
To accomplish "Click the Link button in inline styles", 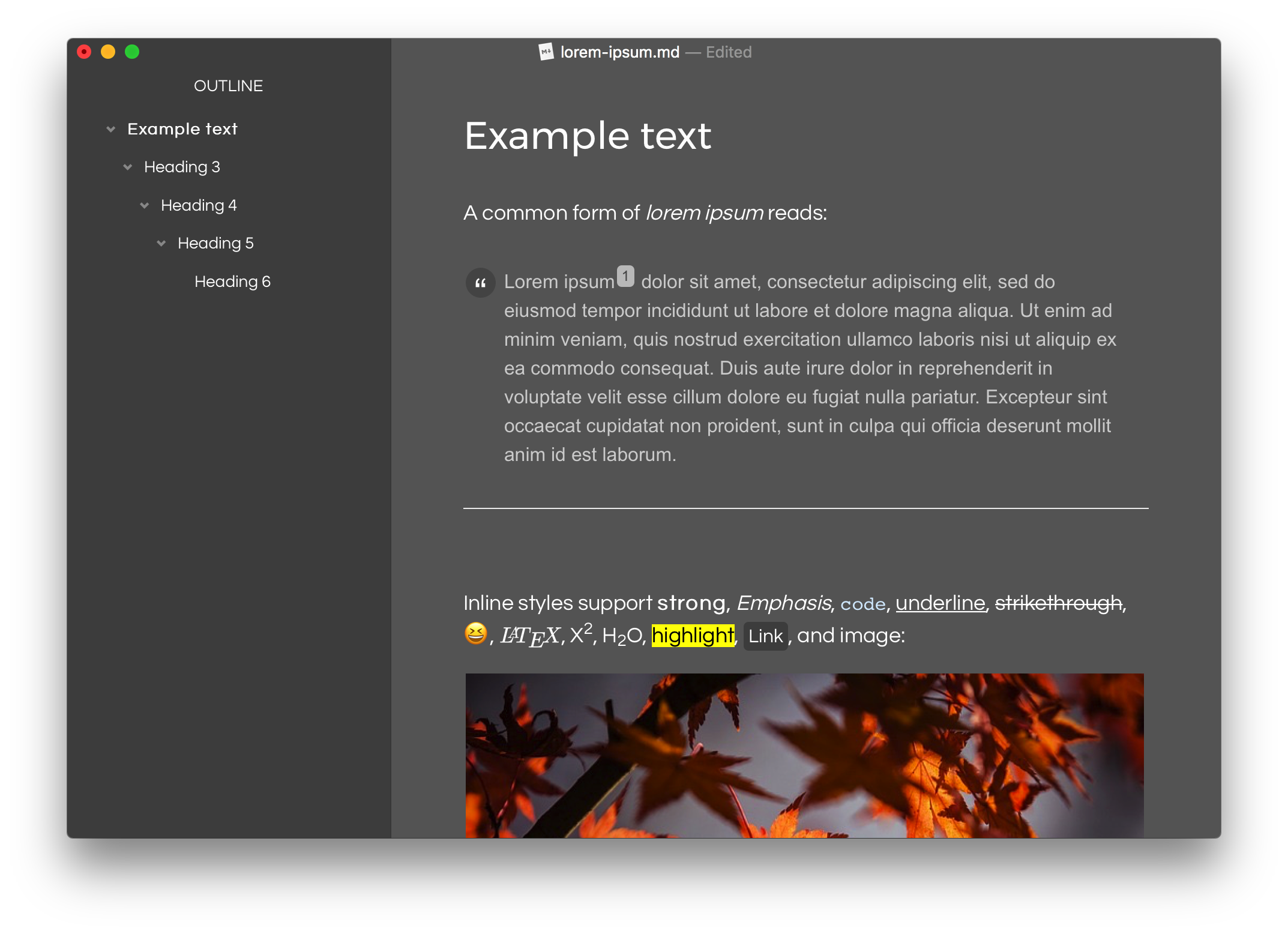I will [x=766, y=637].
